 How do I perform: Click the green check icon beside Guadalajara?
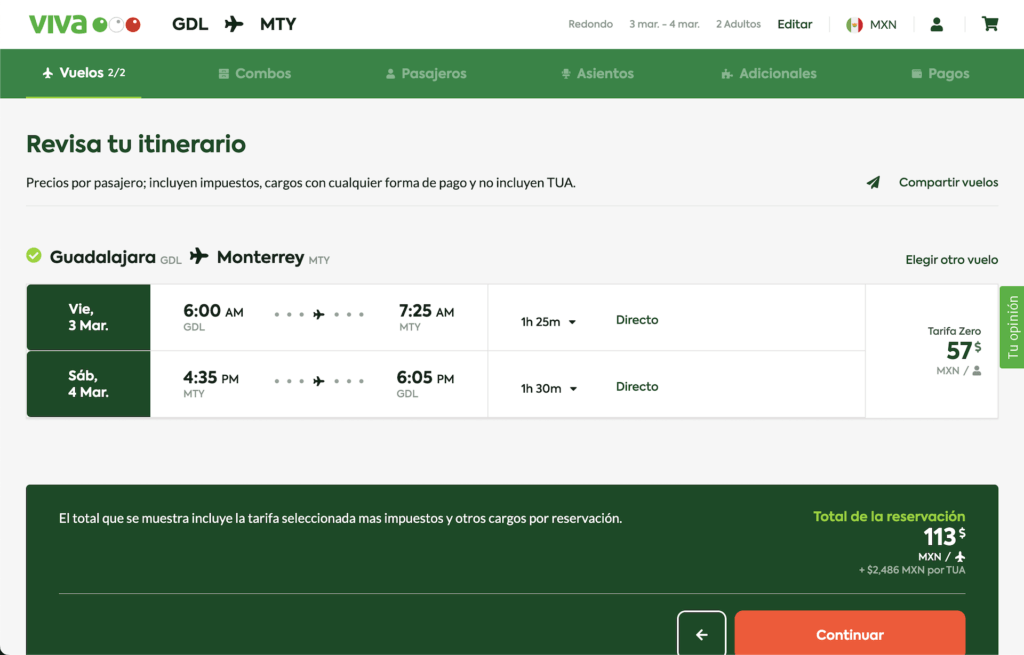coord(34,255)
